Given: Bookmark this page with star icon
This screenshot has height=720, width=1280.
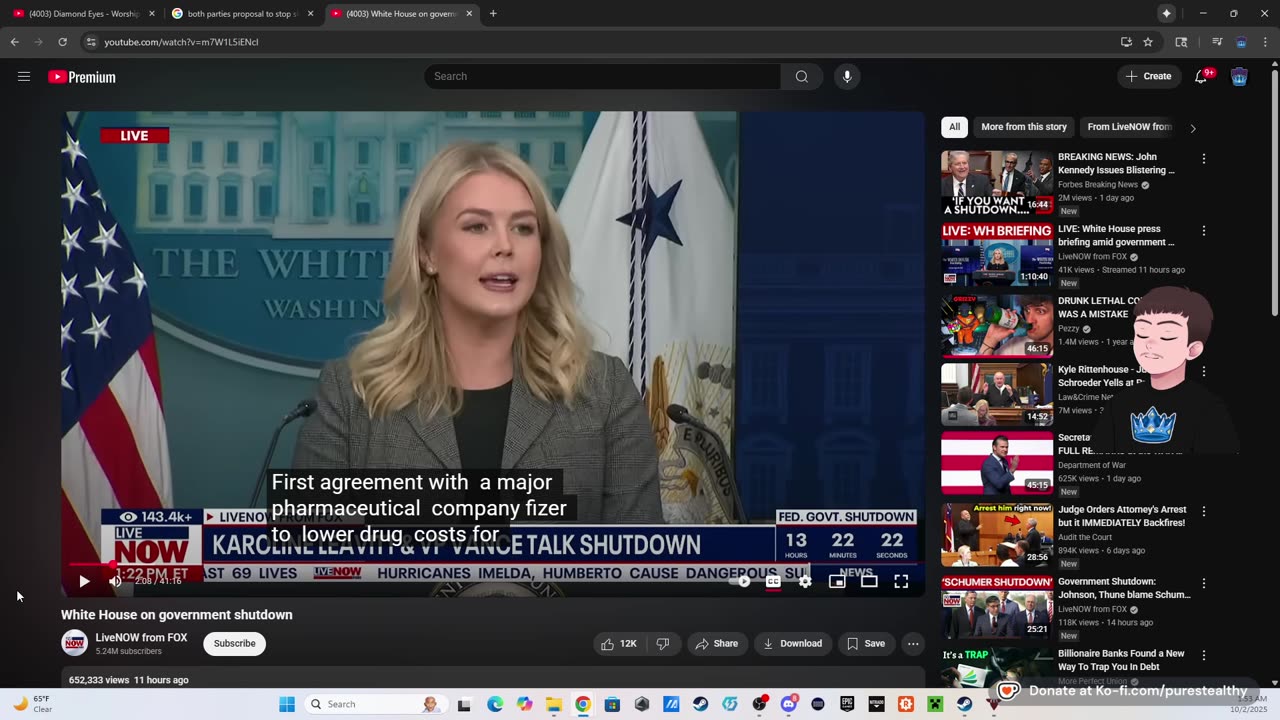Looking at the screenshot, I should tap(1148, 42).
